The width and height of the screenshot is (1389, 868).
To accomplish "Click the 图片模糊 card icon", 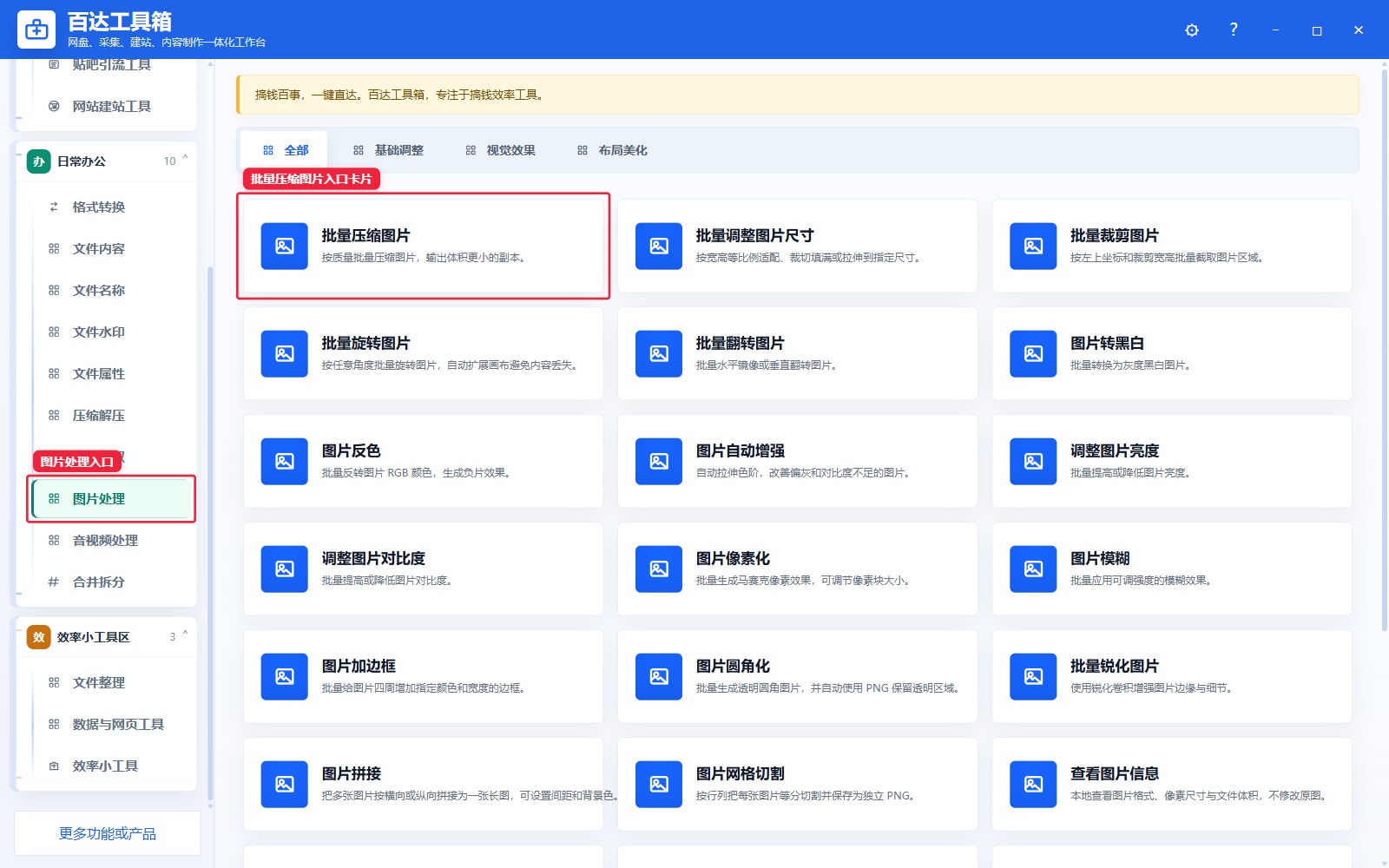I will pos(1033,569).
